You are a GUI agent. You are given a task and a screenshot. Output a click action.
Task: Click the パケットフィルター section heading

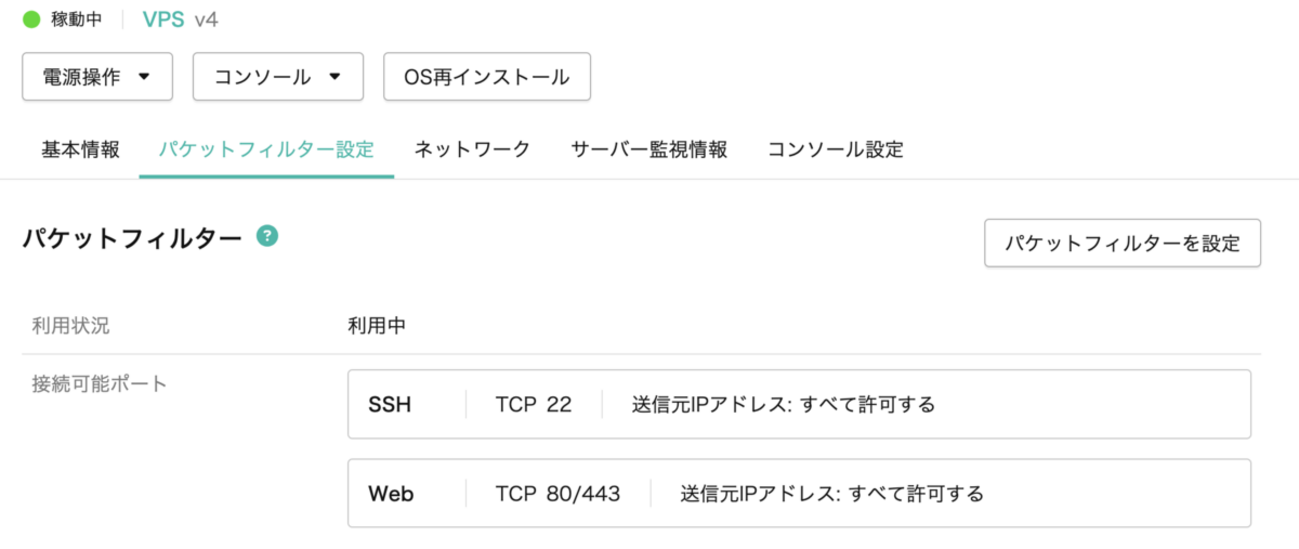[x=132, y=238]
